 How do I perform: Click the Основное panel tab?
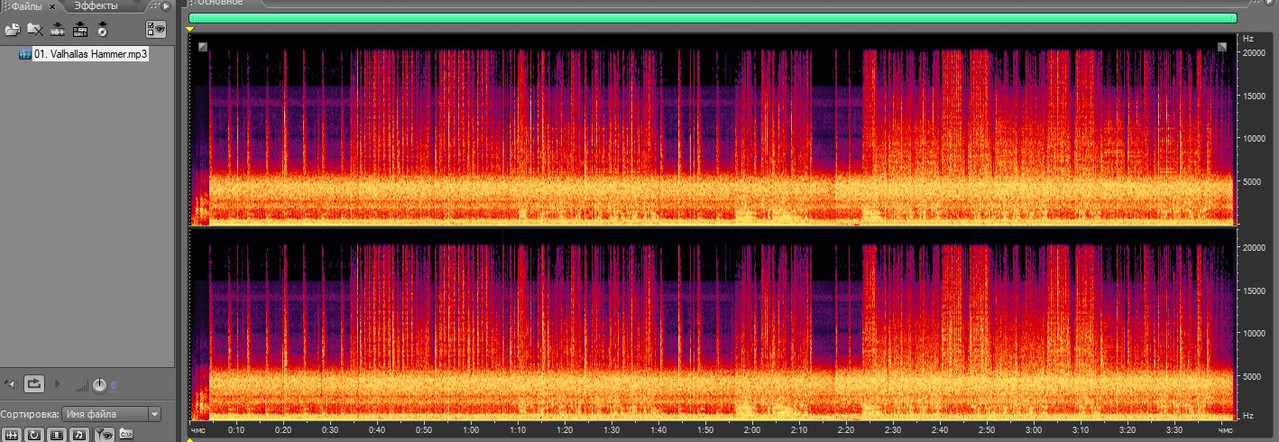point(221,3)
